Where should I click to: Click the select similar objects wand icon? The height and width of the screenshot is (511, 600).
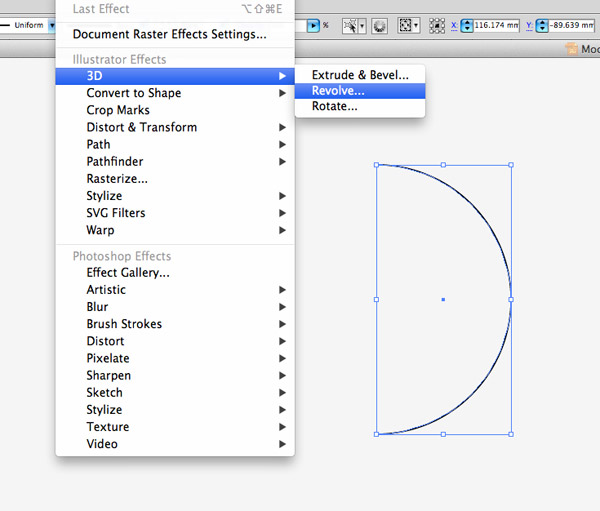coord(350,25)
